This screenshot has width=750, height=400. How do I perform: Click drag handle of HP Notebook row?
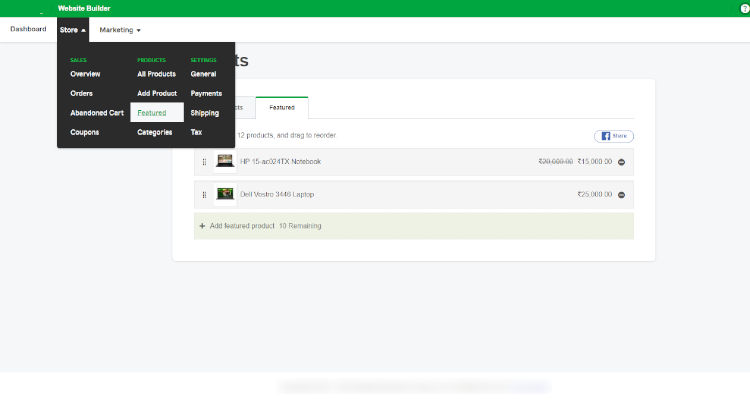click(x=204, y=162)
